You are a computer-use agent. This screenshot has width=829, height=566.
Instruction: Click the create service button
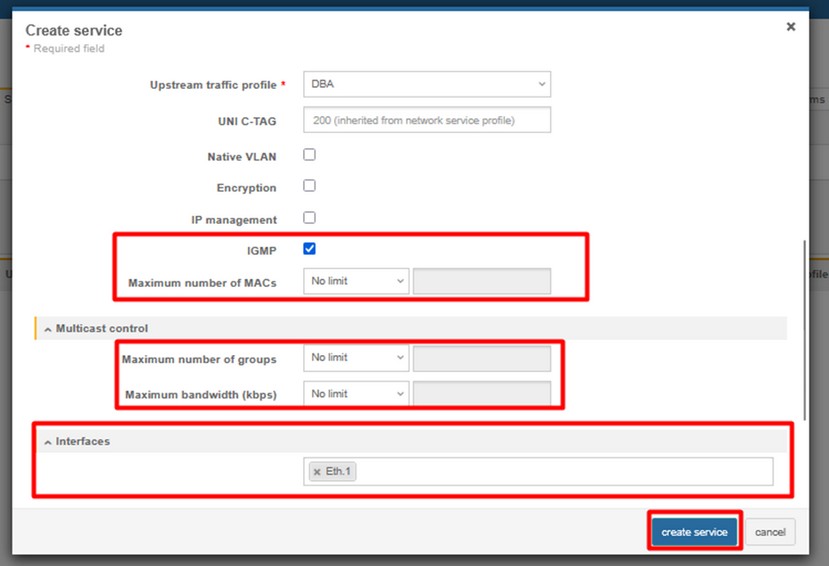point(695,532)
